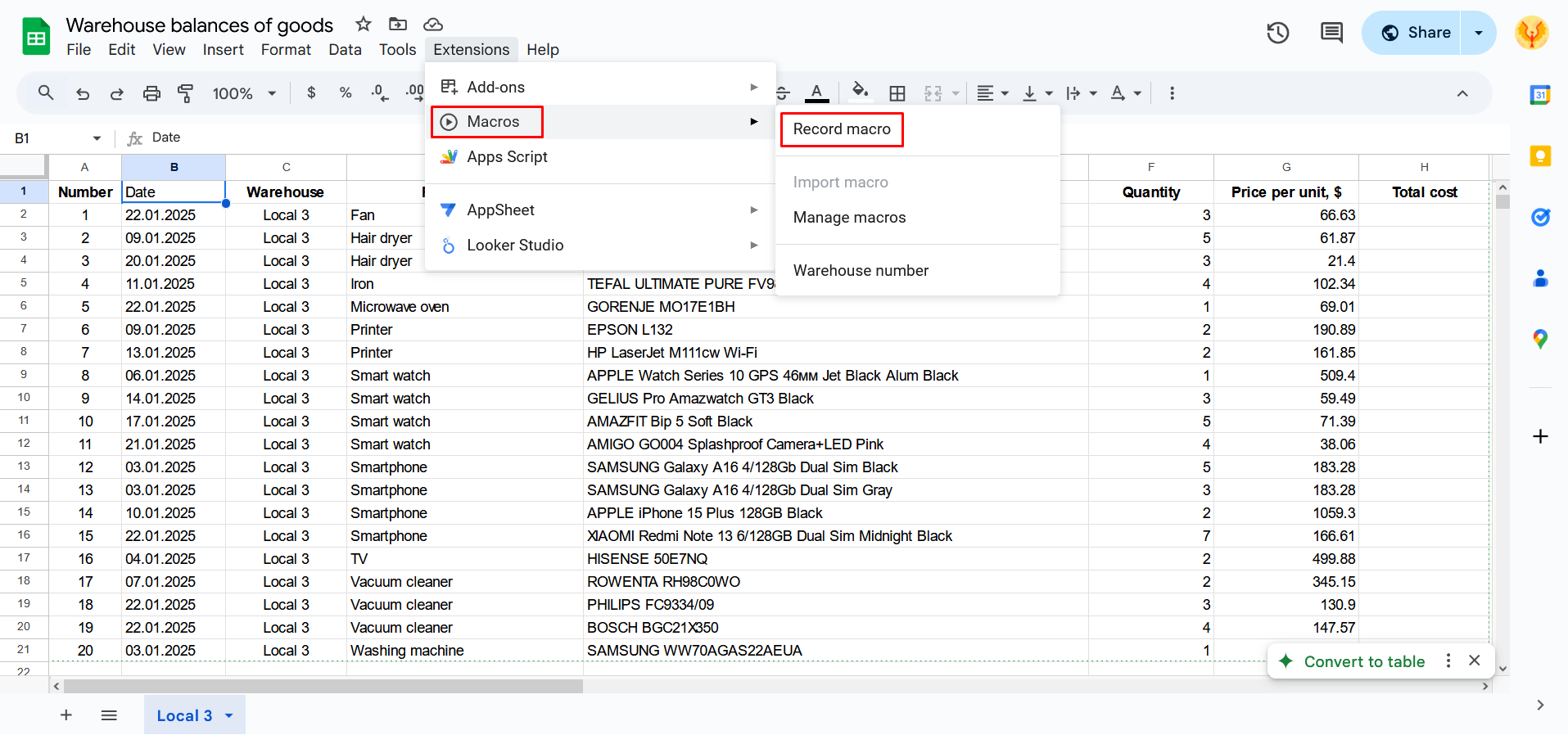The height and width of the screenshot is (735, 1568).
Task: Activate the paint format tool
Action: click(x=186, y=93)
